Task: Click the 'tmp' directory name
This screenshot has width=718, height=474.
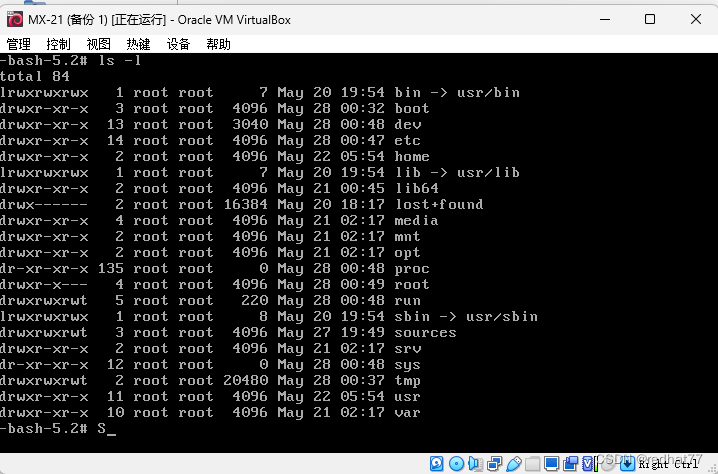Action: (x=408, y=381)
